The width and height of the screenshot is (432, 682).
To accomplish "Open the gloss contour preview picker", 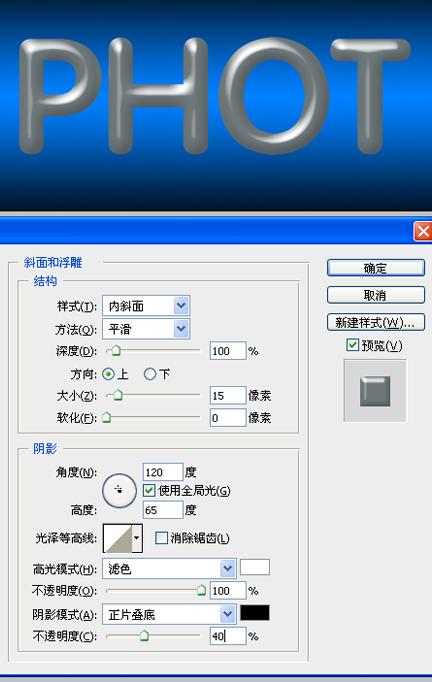I will click(x=117, y=538).
